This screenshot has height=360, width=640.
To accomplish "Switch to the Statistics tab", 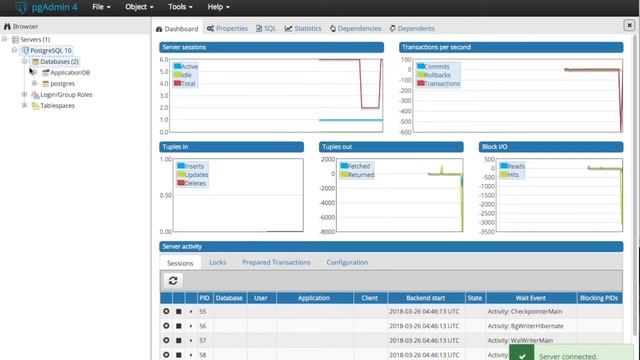I will (x=303, y=28).
